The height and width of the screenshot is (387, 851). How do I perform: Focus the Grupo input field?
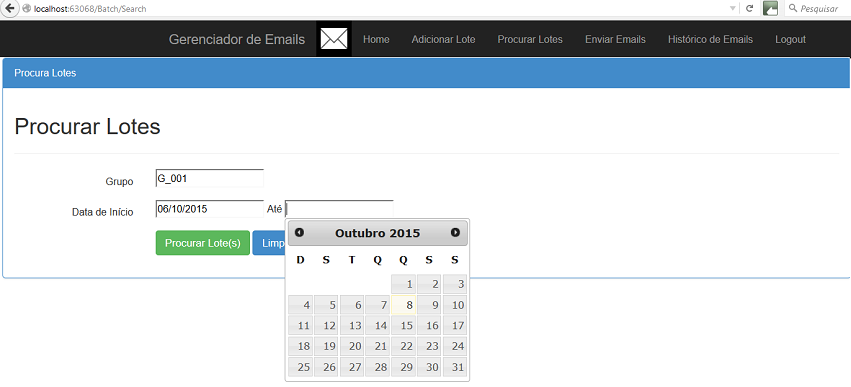click(x=209, y=178)
